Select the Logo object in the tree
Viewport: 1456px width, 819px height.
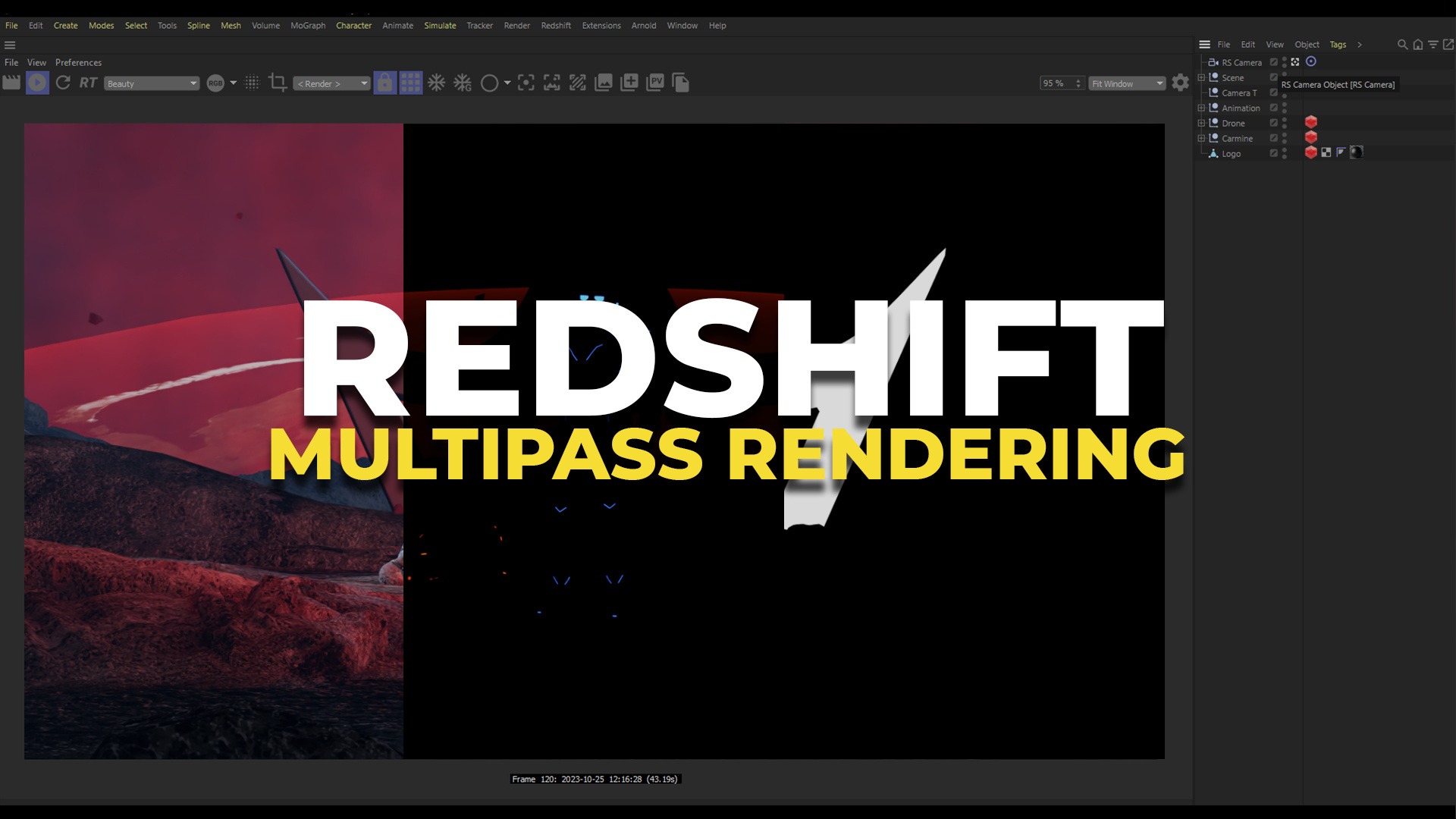tap(1231, 153)
